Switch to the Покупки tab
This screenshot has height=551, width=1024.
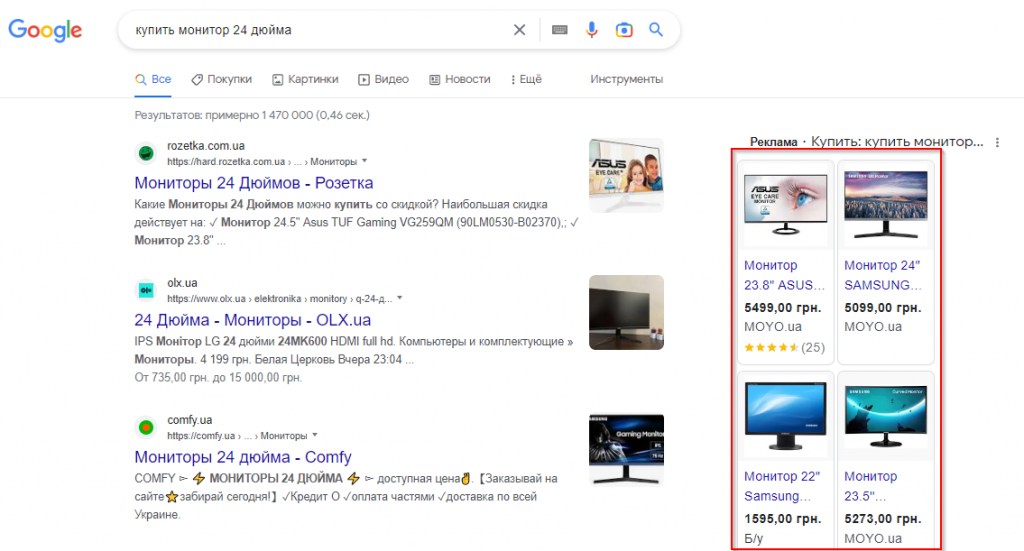coord(221,79)
